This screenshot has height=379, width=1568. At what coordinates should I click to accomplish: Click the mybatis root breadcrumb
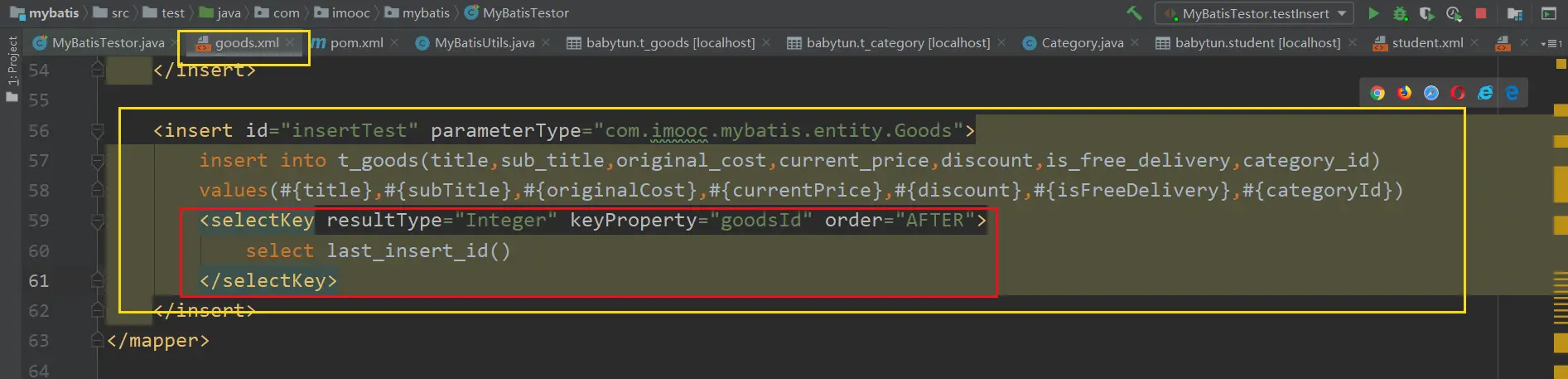[45, 13]
